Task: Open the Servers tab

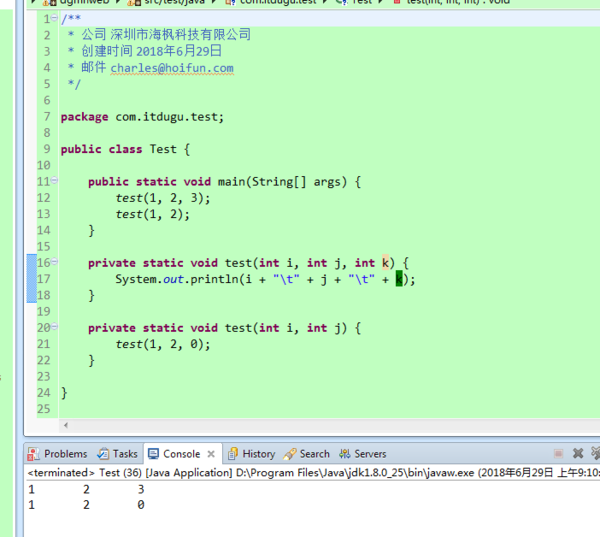Action: (362, 454)
